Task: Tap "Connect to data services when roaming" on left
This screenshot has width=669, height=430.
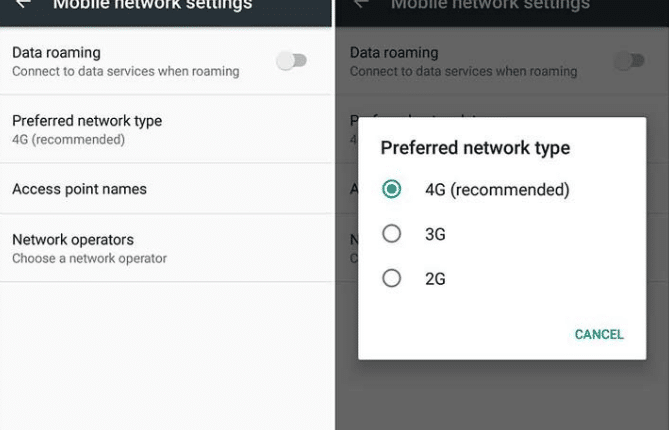Action: tap(125, 71)
